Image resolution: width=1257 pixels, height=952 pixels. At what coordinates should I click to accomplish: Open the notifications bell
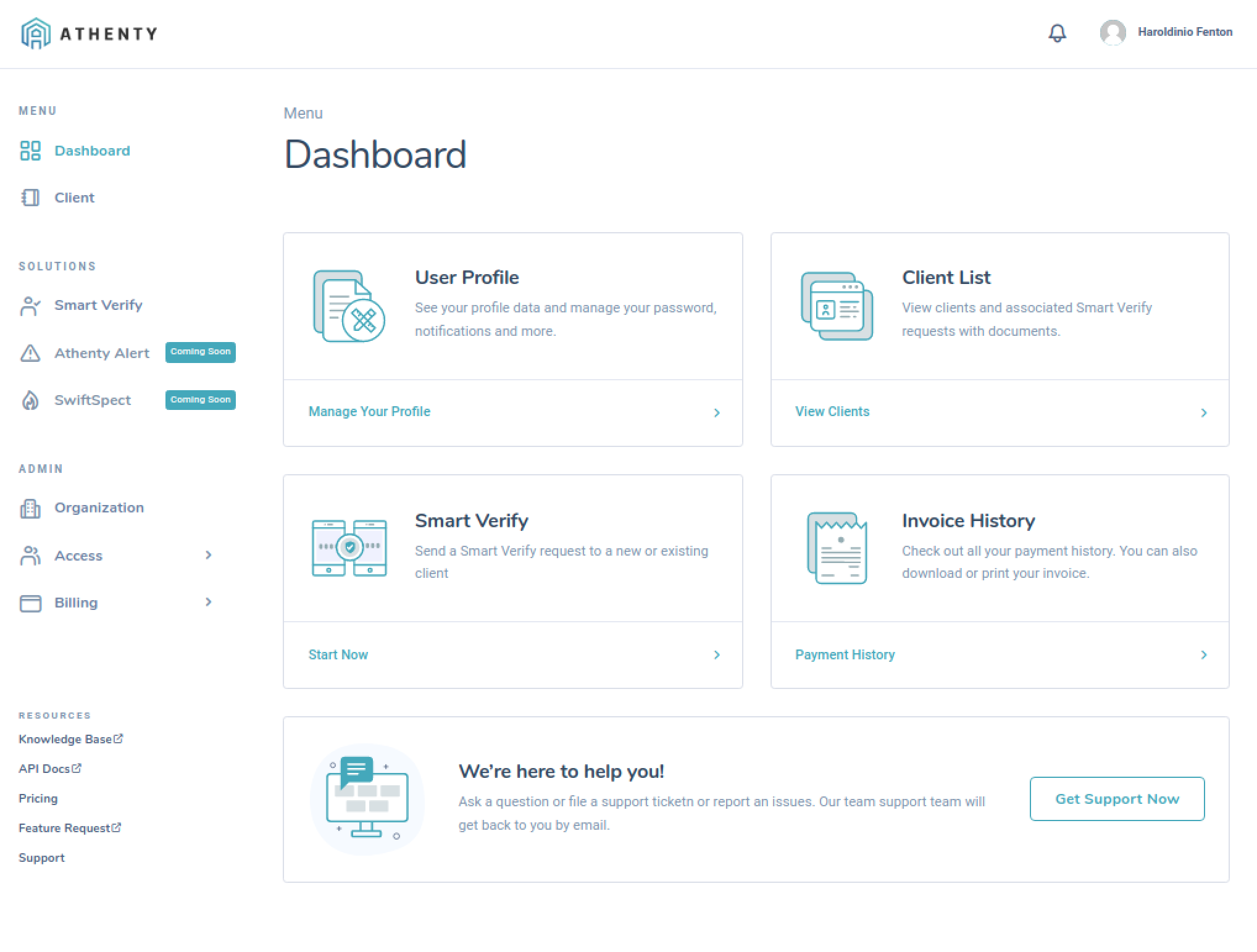pyautogui.click(x=1057, y=34)
